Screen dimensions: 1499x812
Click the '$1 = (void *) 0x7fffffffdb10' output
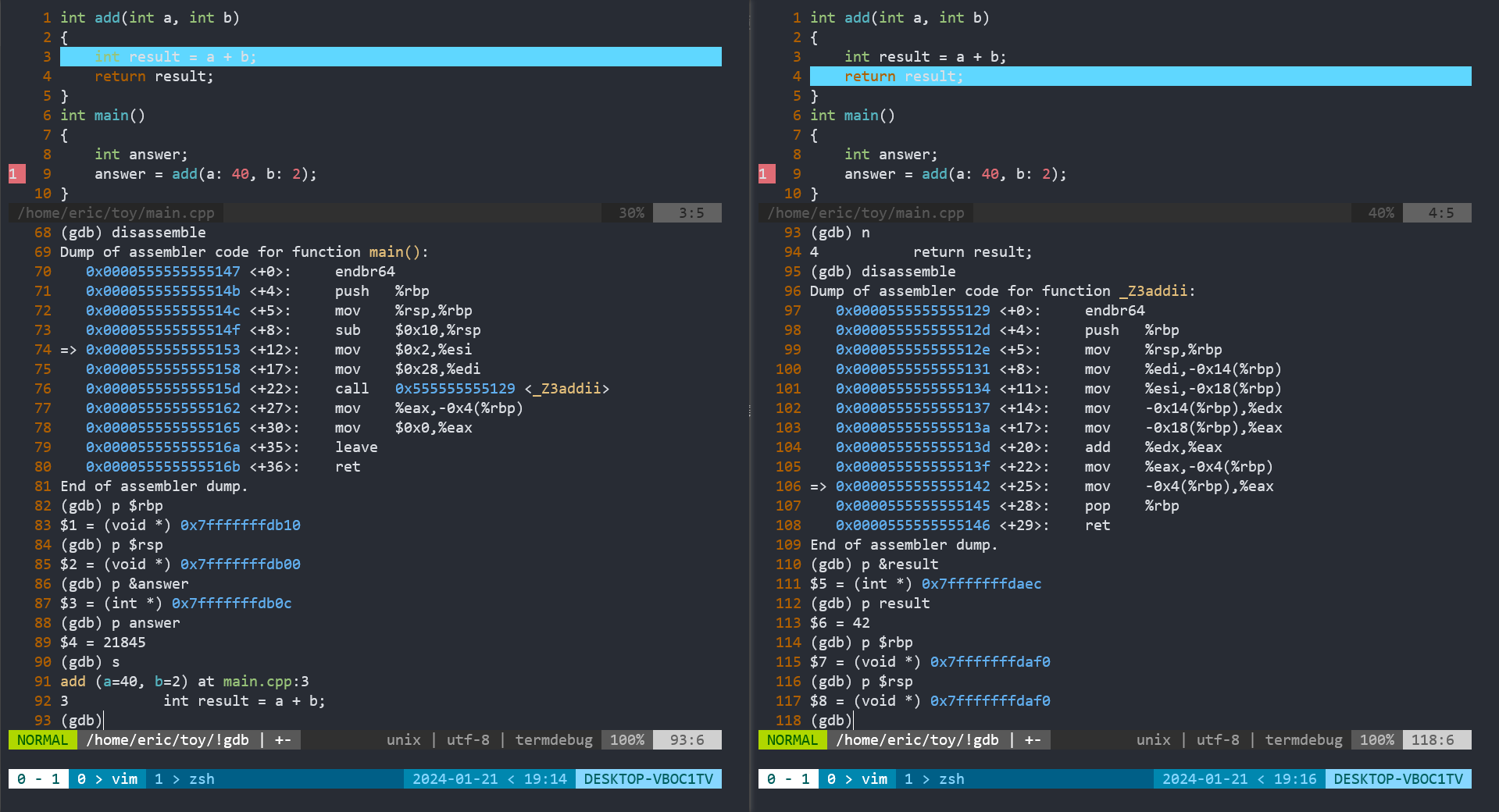click(180, 525)
